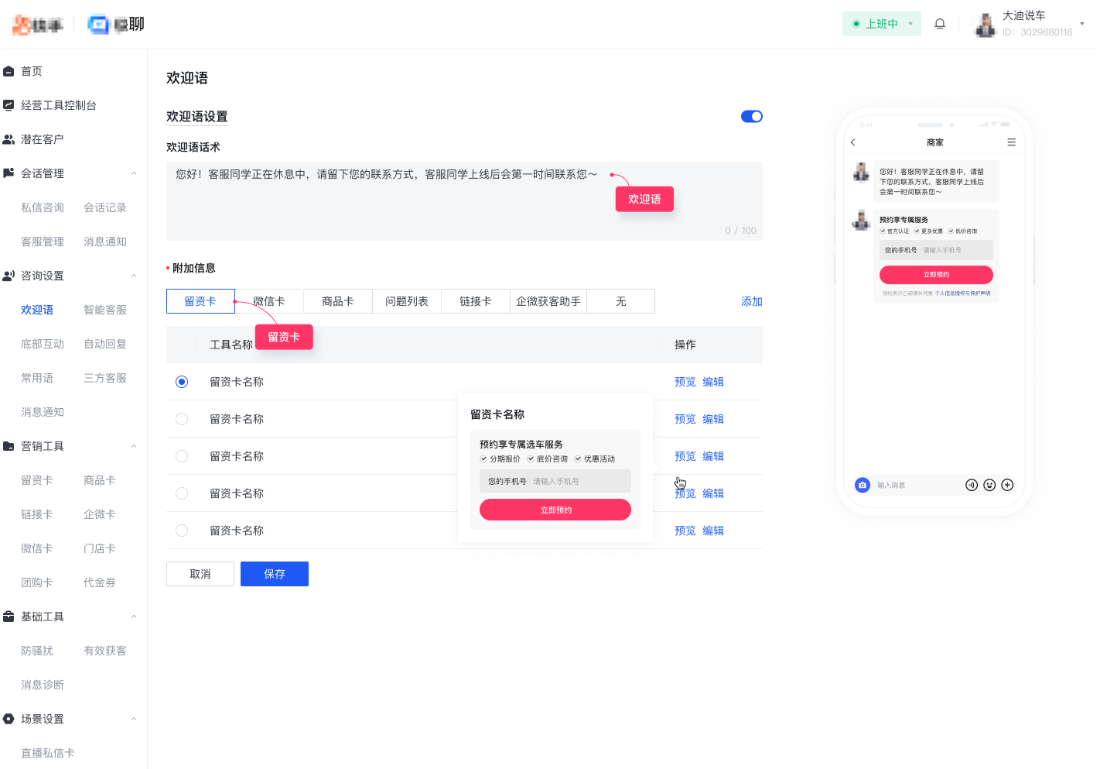
Task: Select the second 留资卡名称 radio button
Action: point(181,418)
